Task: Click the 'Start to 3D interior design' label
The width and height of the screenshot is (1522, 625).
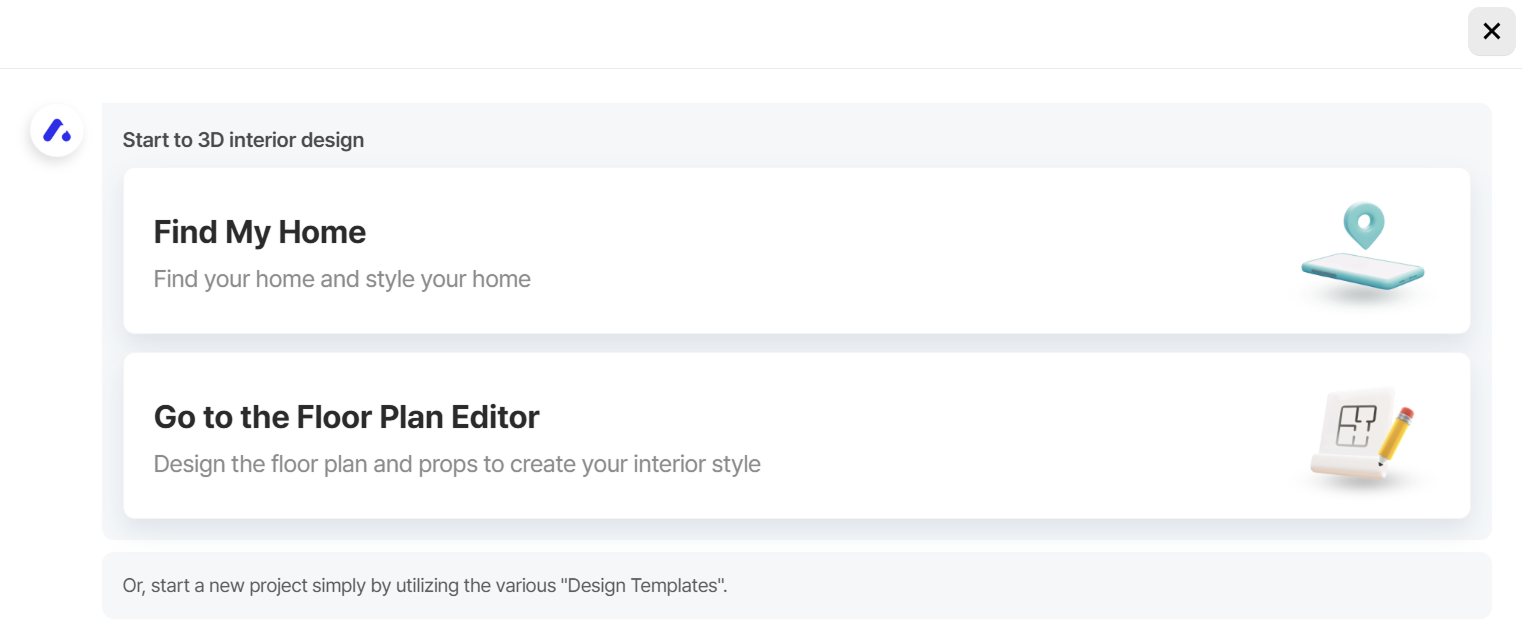Action: click(x=243, y=139)
